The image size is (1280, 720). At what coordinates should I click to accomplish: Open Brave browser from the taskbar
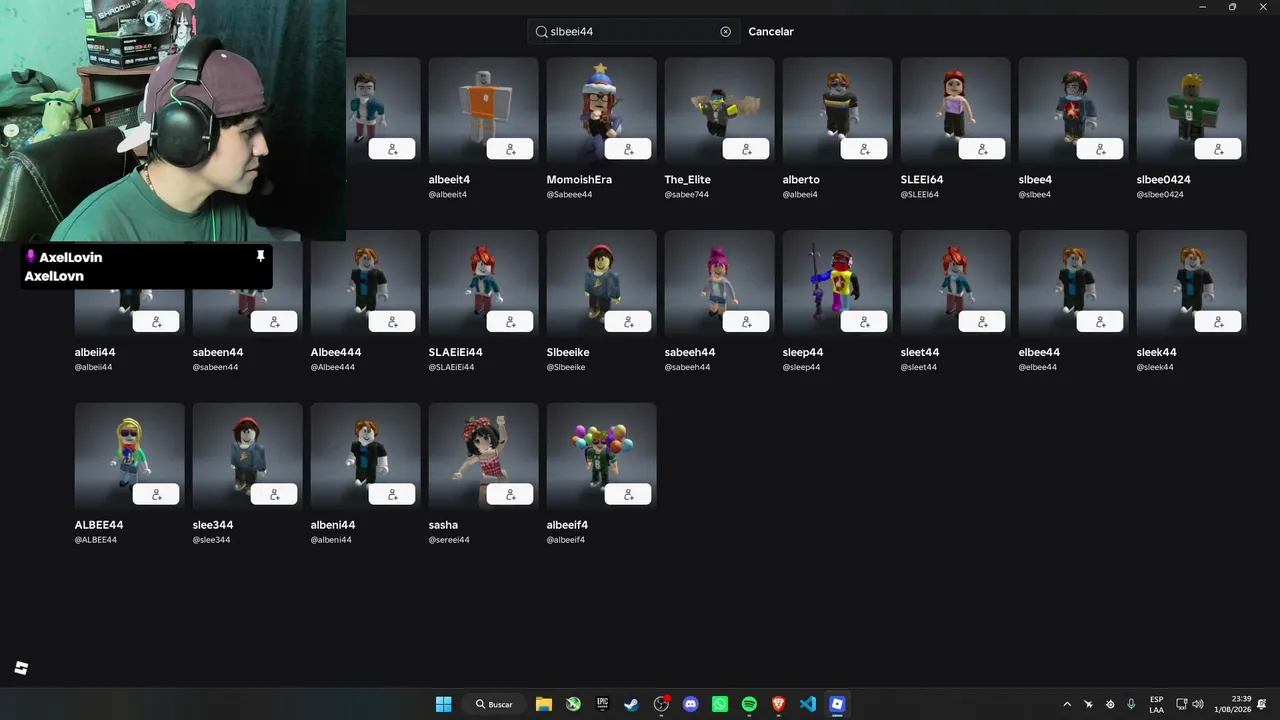778,704
